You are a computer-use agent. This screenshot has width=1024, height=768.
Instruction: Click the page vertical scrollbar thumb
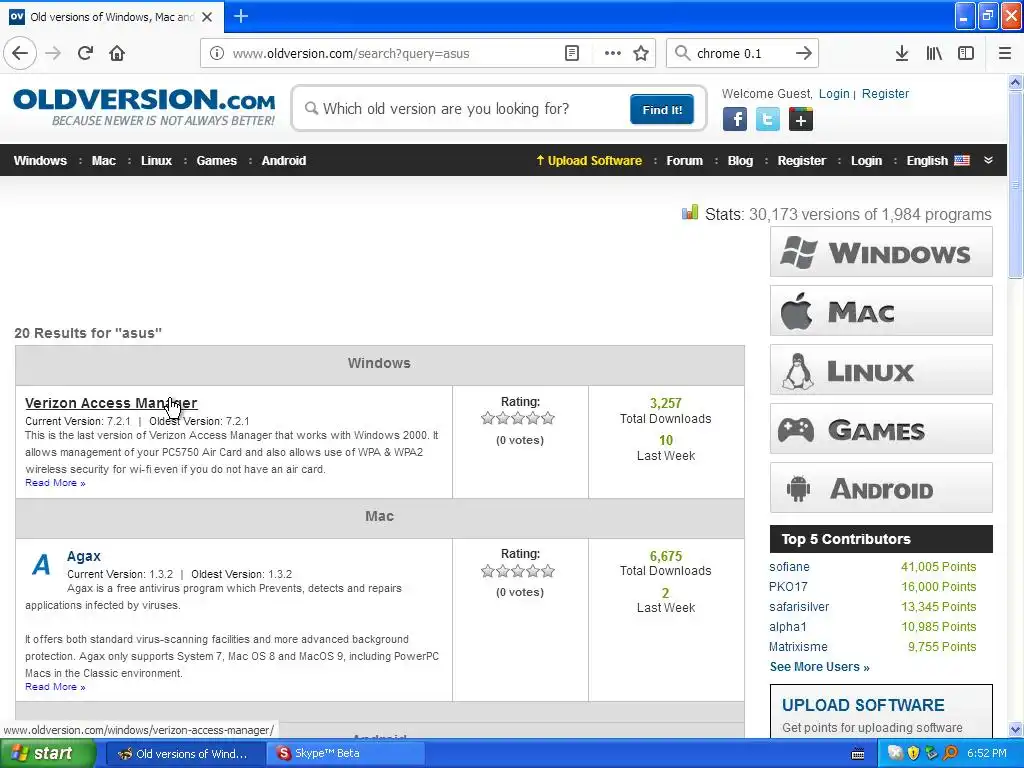coord(1016,184)
